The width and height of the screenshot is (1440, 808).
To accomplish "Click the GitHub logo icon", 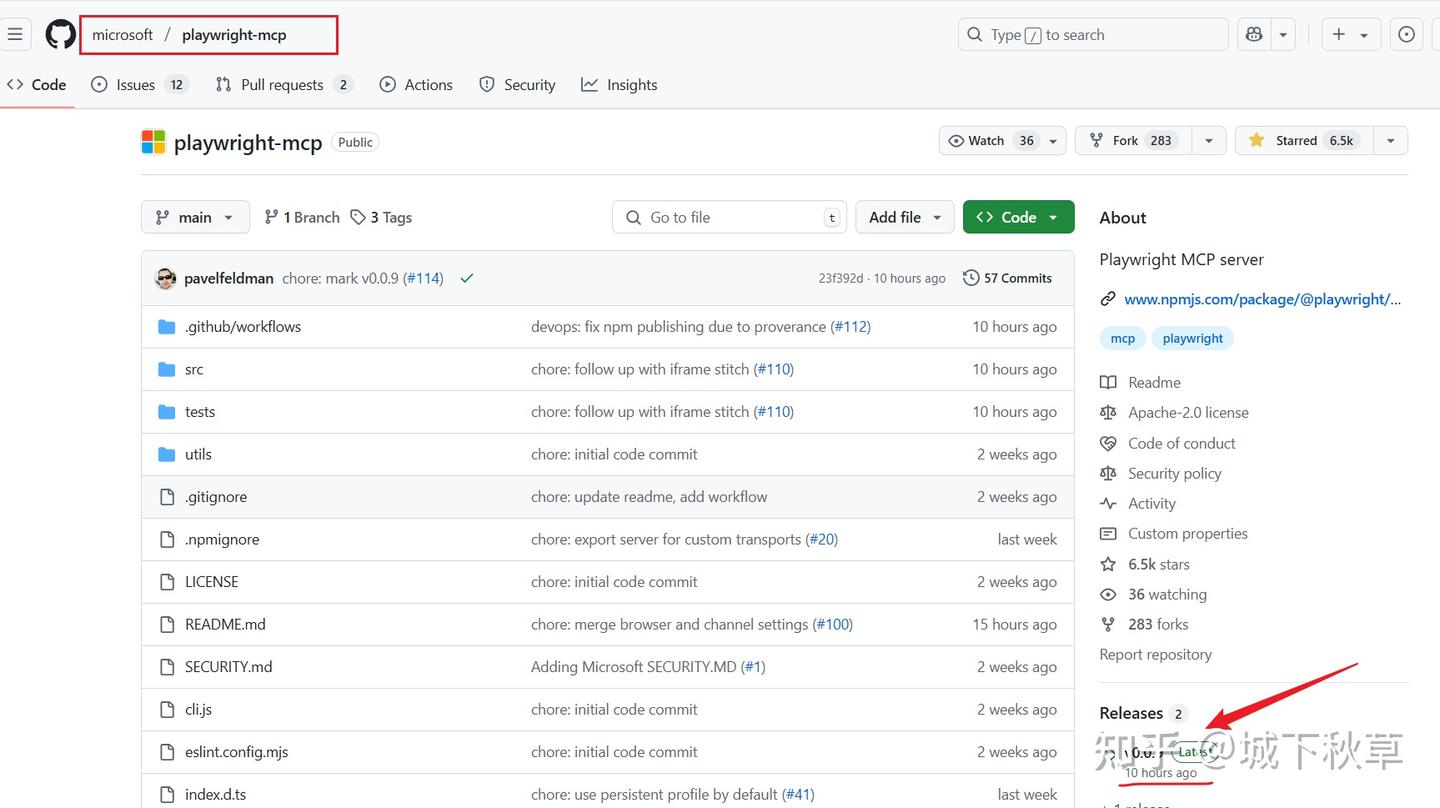I will click(x=60, y=35).
